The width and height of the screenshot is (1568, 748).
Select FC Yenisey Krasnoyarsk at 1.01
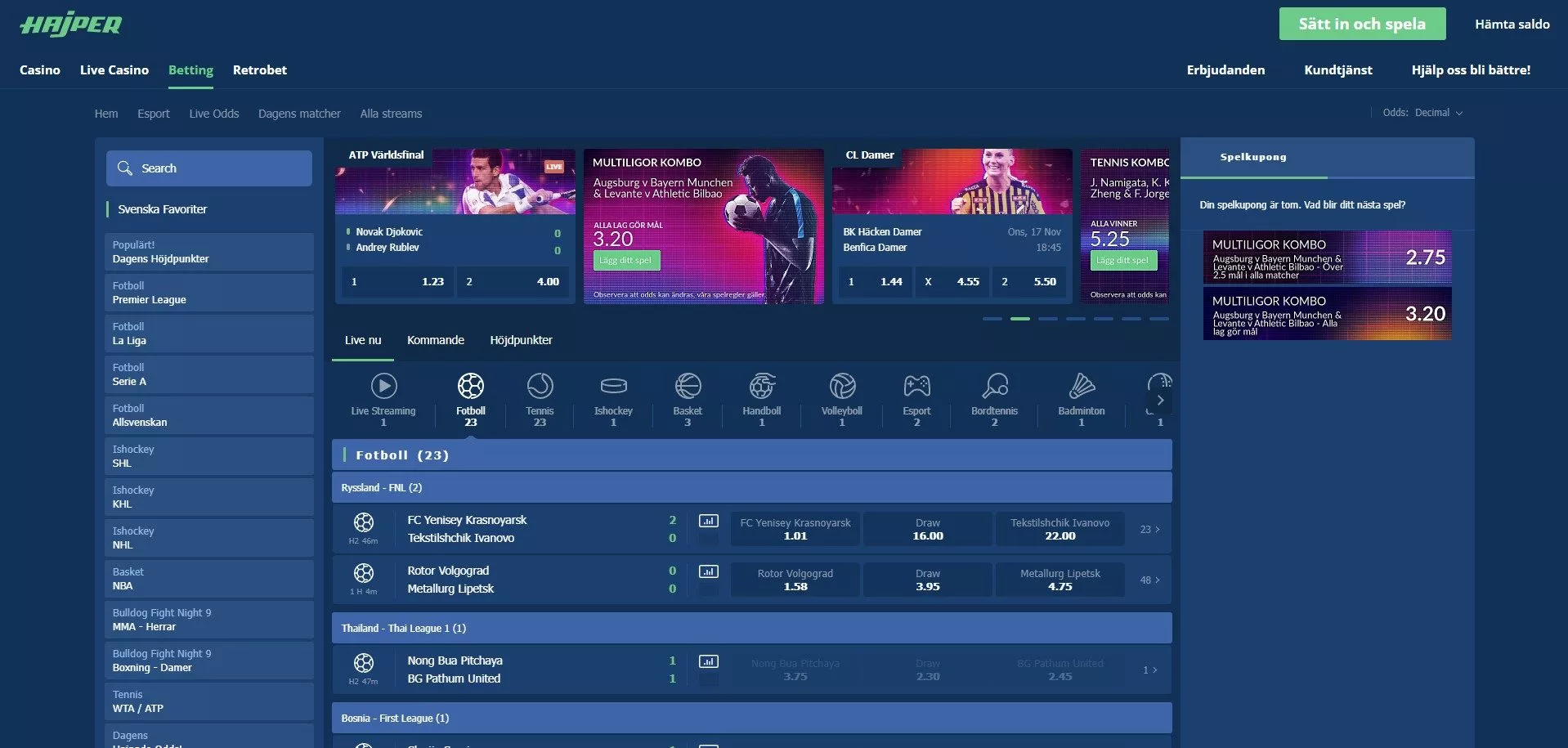795,529
